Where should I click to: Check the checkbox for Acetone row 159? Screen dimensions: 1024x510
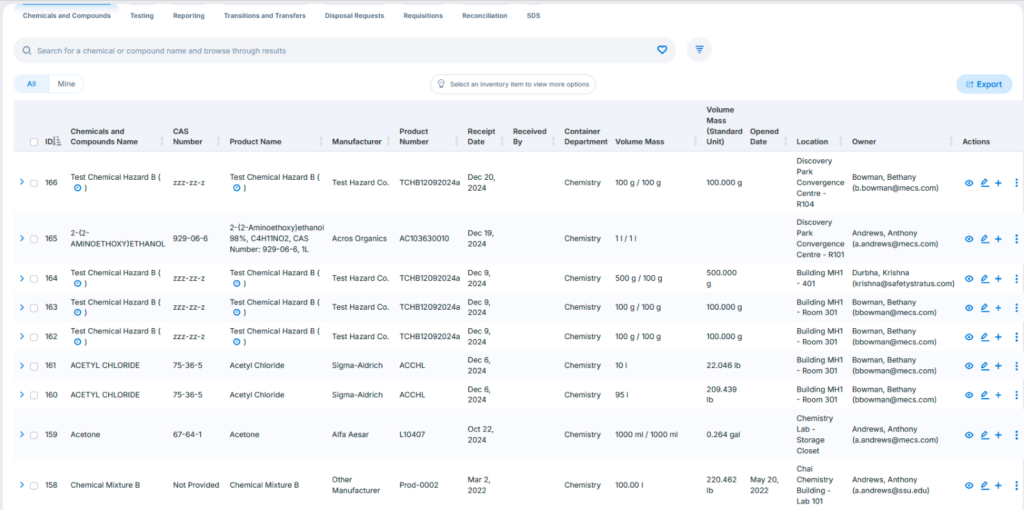(34, 435)
